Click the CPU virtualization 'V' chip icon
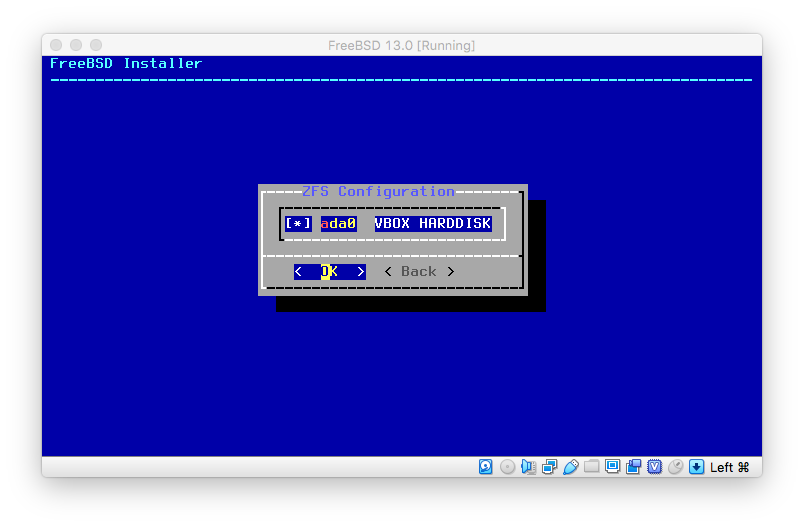The width and height of the screenshot is (804, 527). (655, 467)
